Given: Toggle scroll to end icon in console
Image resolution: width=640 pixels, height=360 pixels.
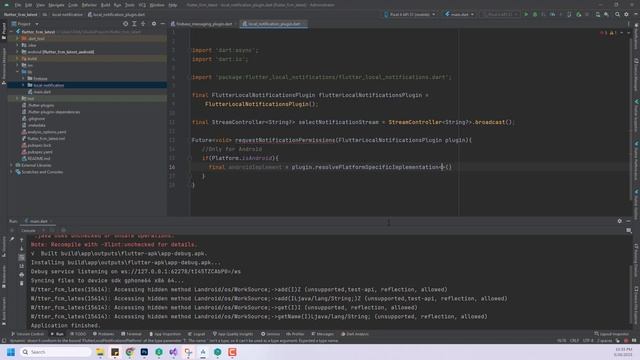Looking at the screenshot, I should click(x=22, y=266).
